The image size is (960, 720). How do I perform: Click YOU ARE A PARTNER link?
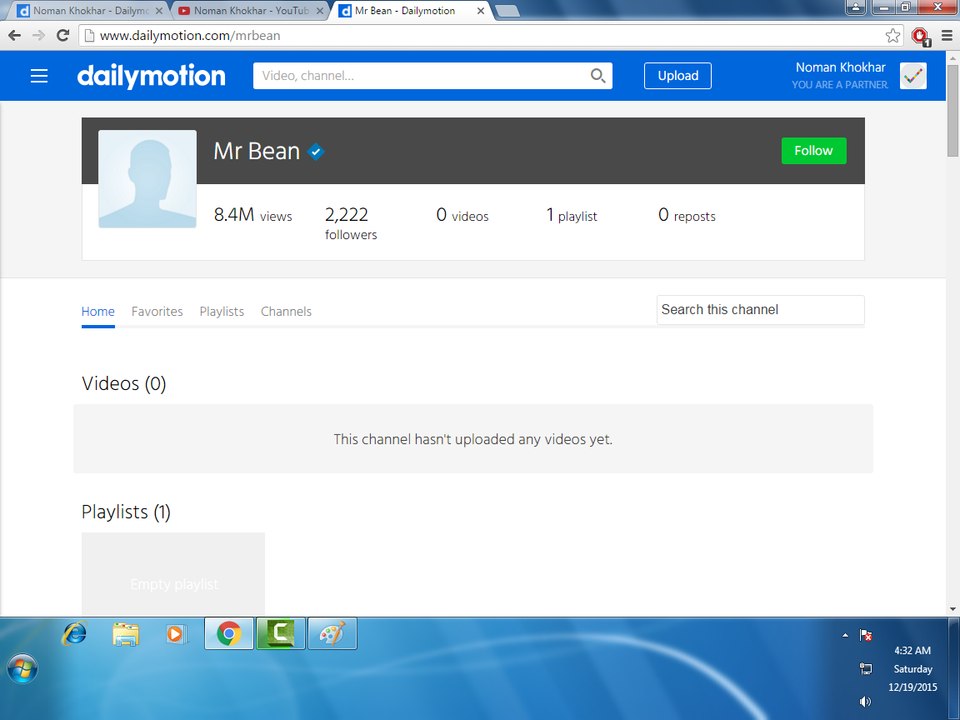tap(839, 84)
